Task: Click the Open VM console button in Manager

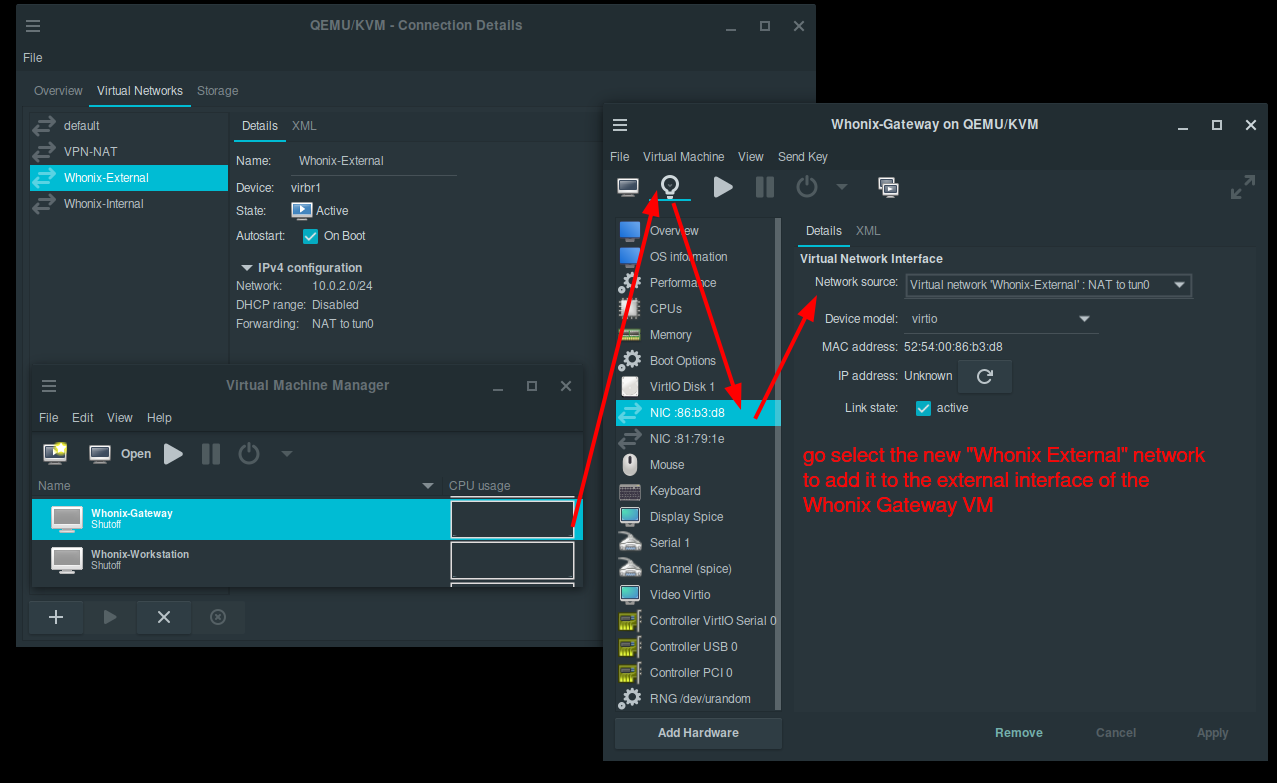Action: coord(120,454)
